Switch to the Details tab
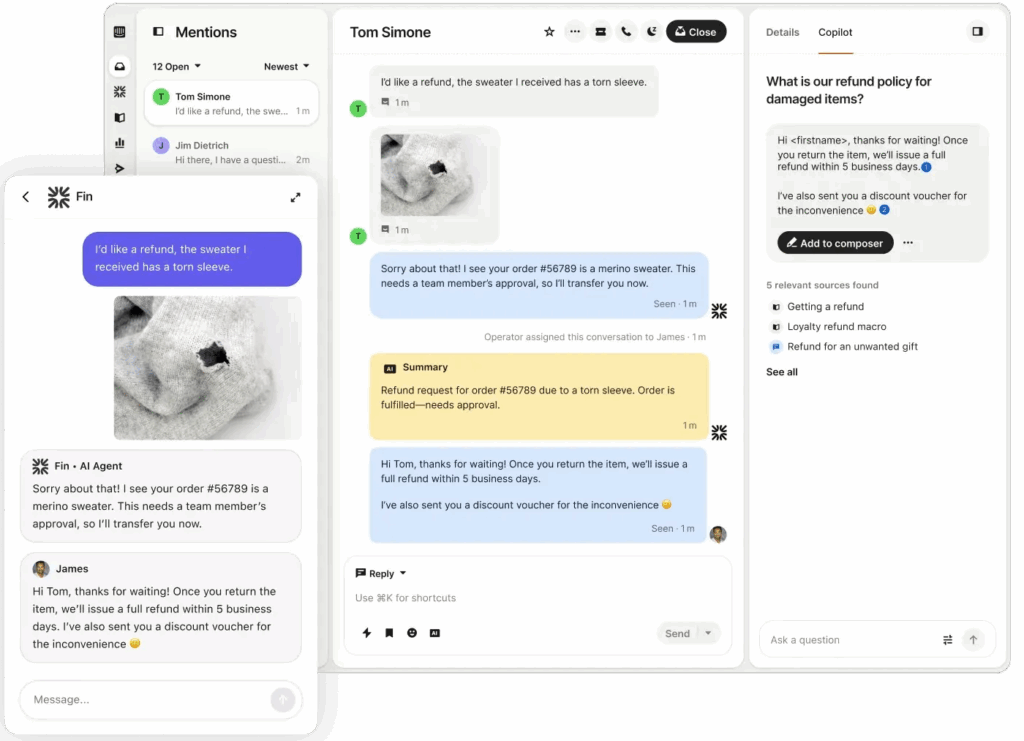The image size is (1024, 741). pos(782,32)
